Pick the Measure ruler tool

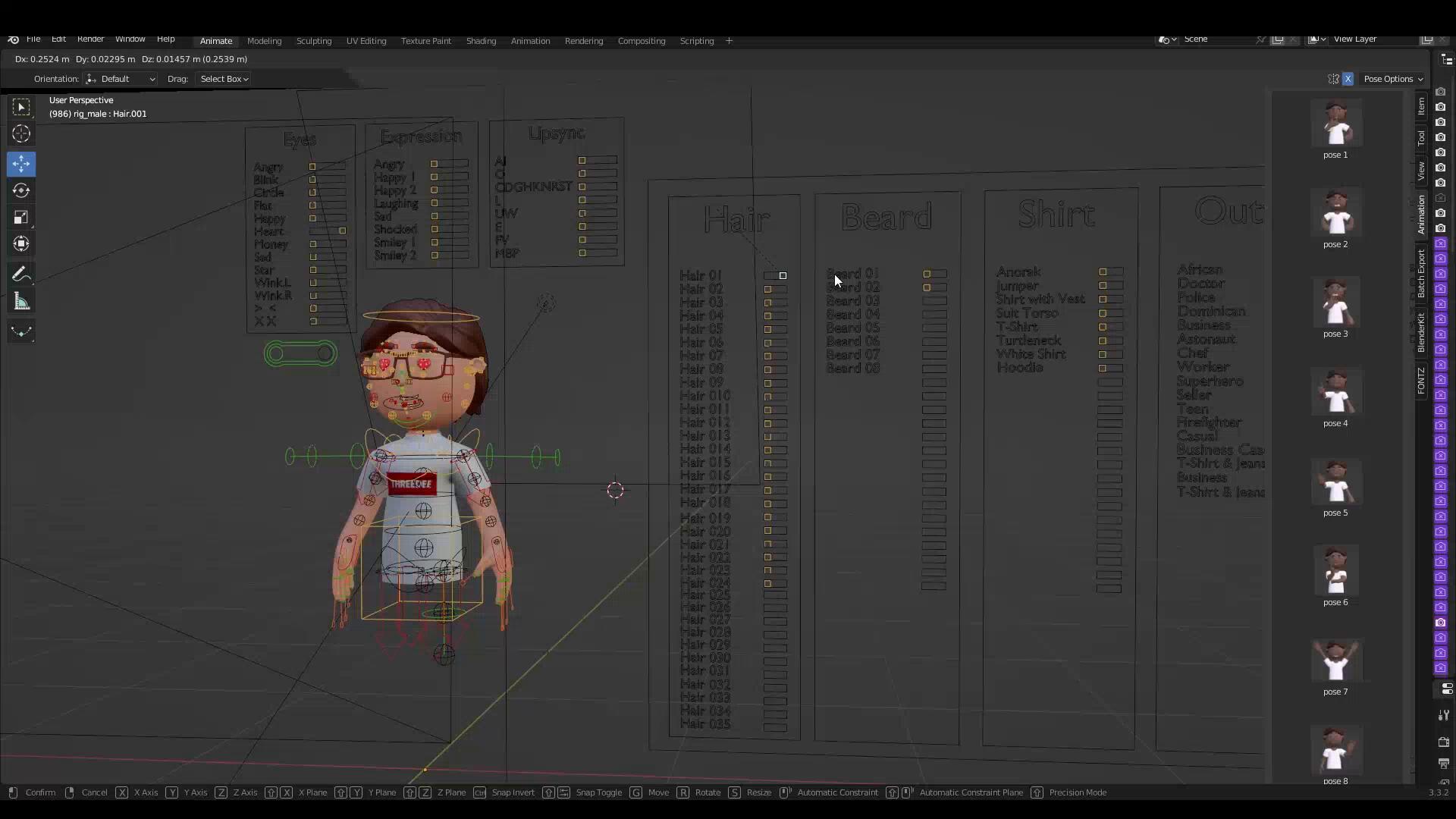tap(21, 303)
